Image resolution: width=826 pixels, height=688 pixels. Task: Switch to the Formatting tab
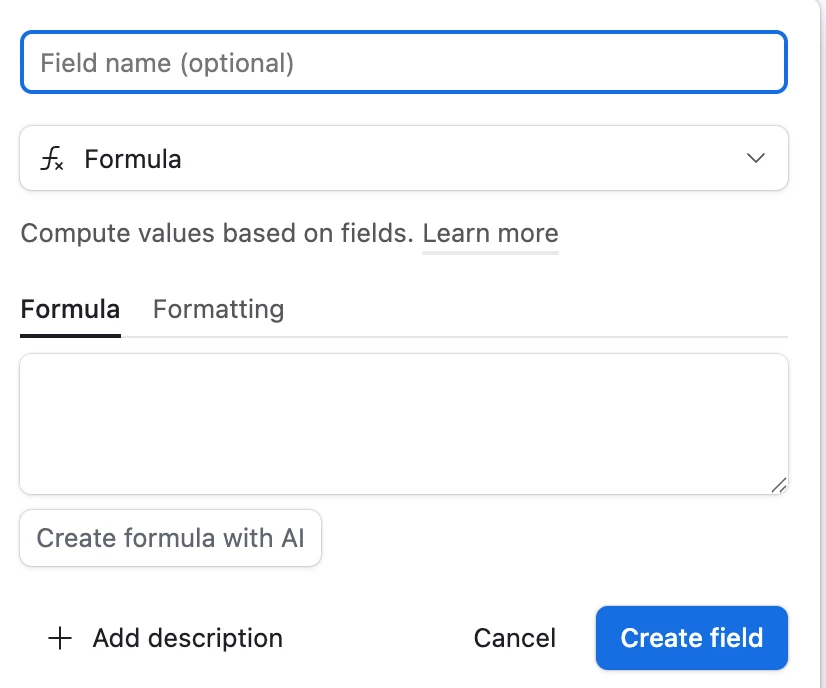218,309
